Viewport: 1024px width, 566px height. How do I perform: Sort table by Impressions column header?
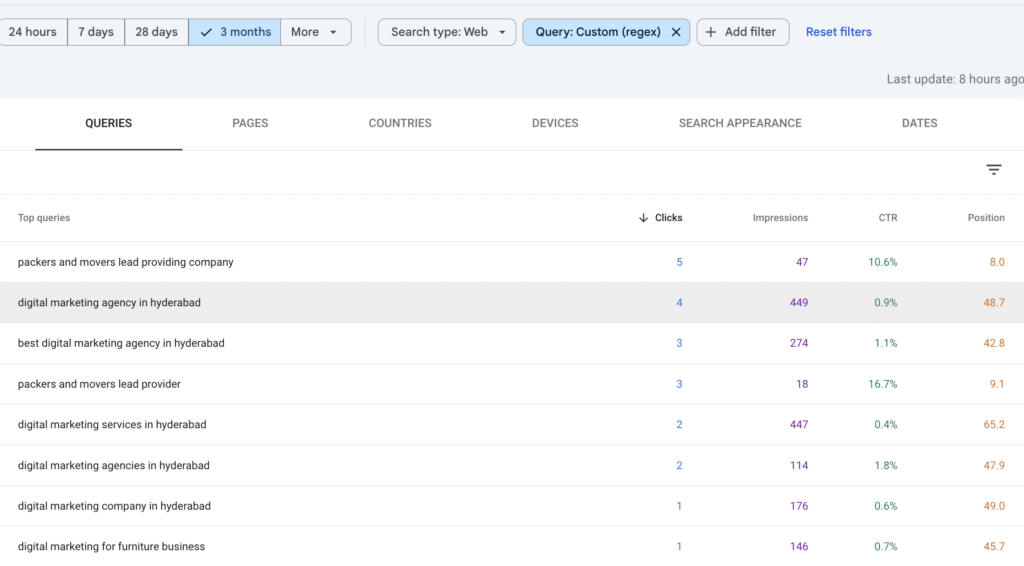pyautogui.click(x=780, y=218)
